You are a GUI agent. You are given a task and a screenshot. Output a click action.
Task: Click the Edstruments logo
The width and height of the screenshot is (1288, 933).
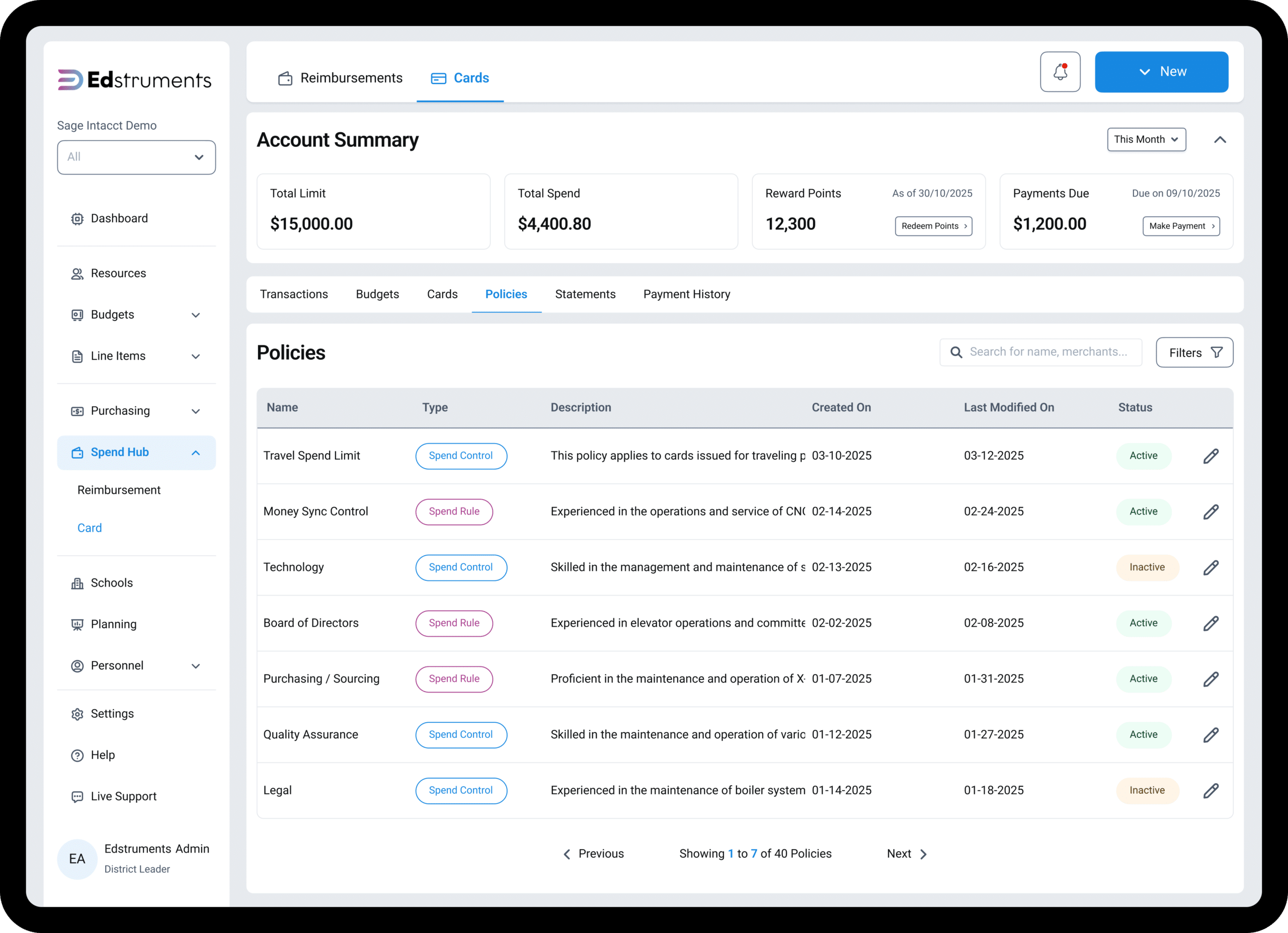click(135, 79)
